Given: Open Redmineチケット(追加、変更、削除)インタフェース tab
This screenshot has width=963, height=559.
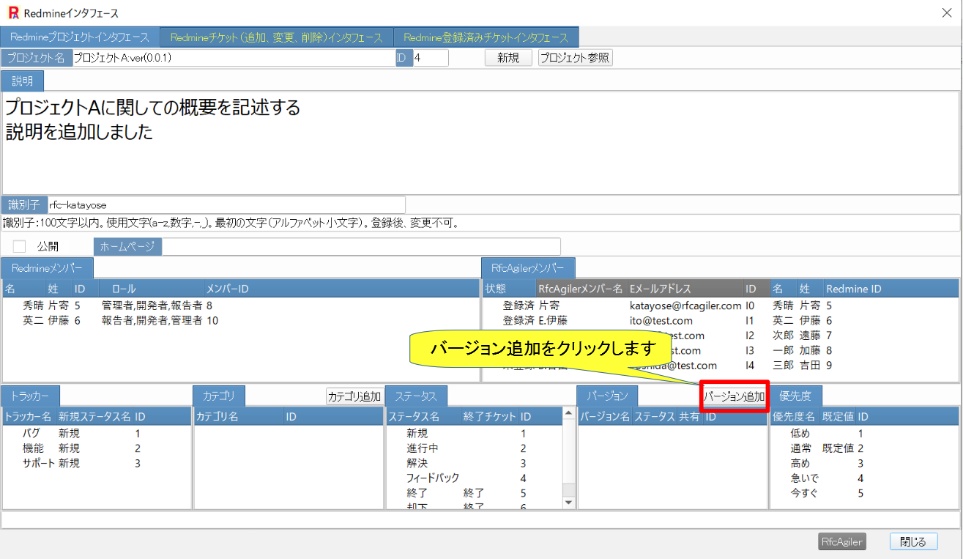Looking at the screenshot, I should pyautogui.click(x=276, y=37).
